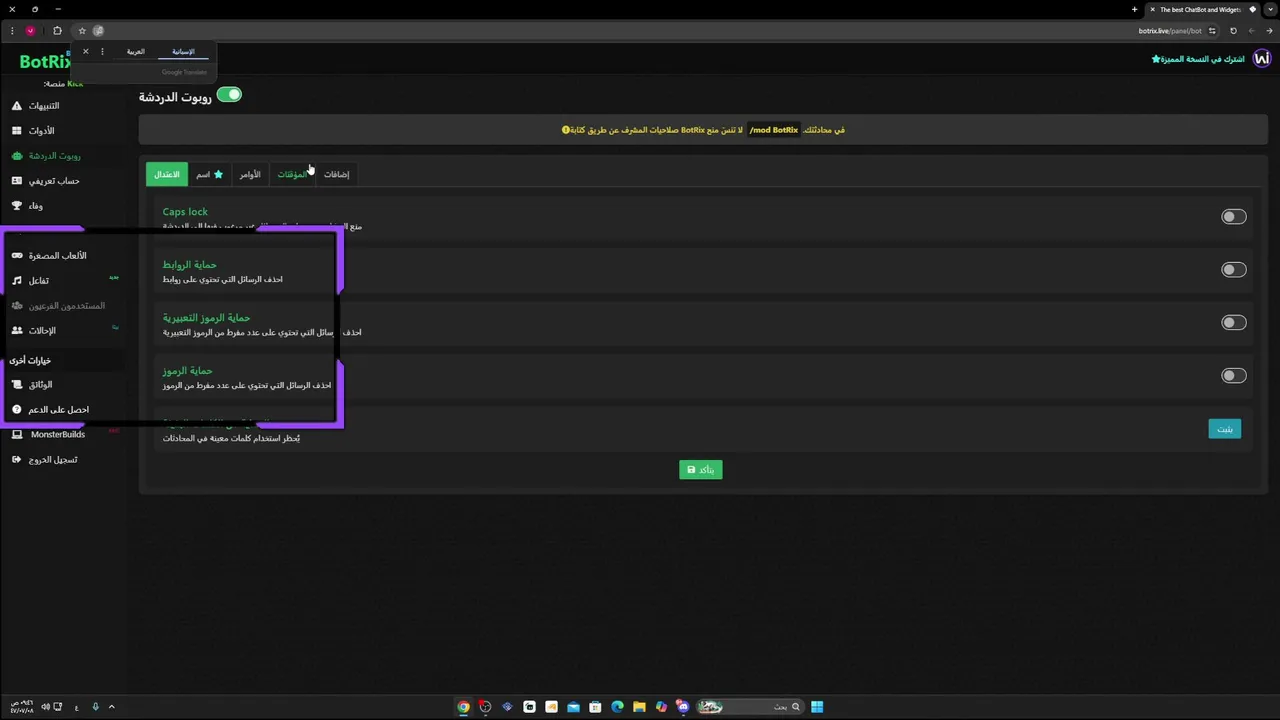Open the user avatar at top right
This screenshot has width=1280, height=720.
pos(1262,59)
